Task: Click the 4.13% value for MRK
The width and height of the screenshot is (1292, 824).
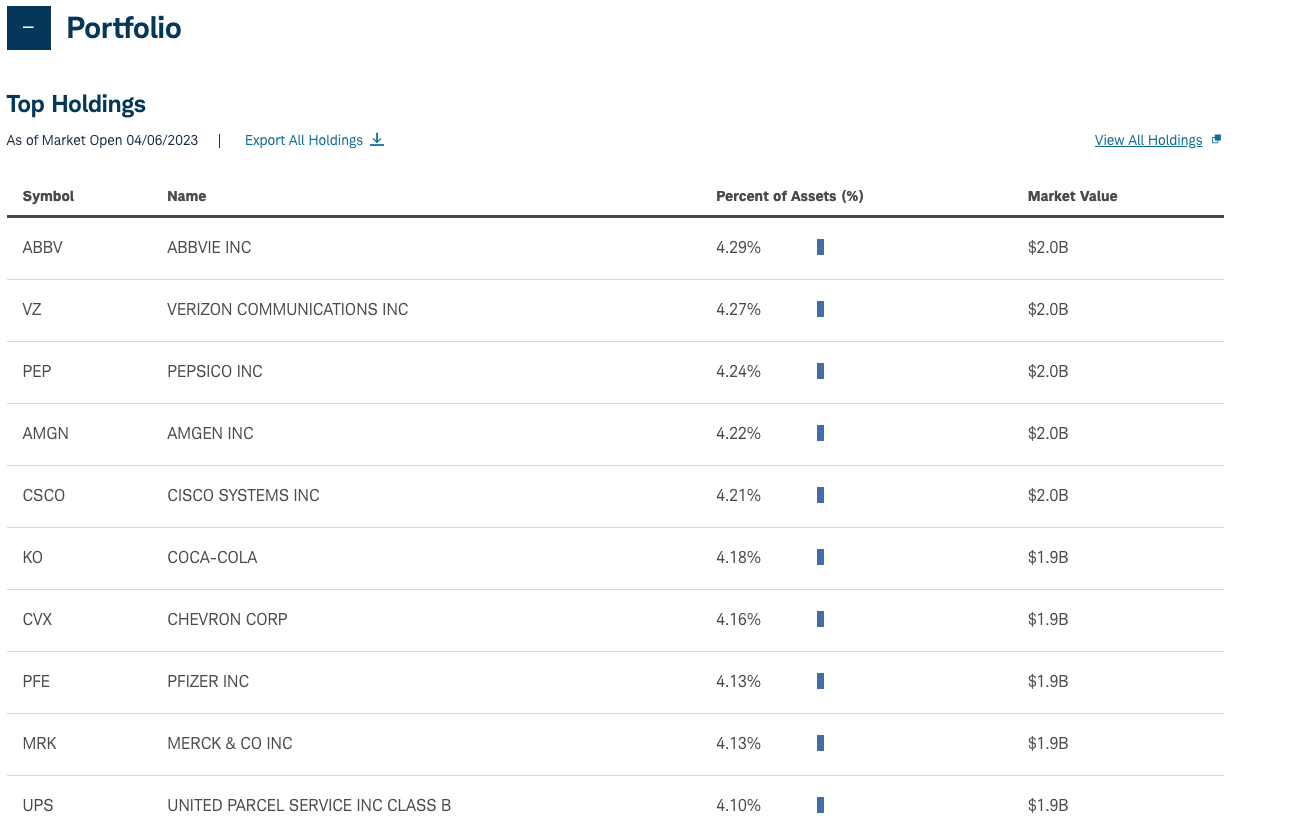Action: coord(738,743)
